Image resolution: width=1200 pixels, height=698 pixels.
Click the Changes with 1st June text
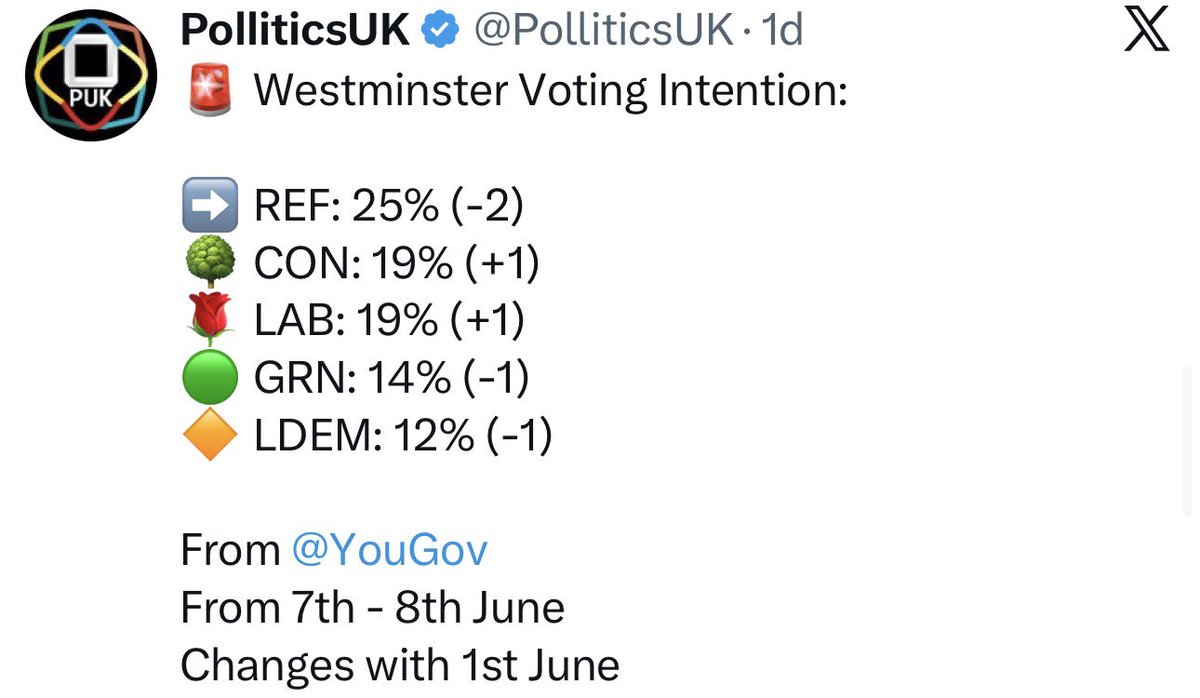point(400,665)
